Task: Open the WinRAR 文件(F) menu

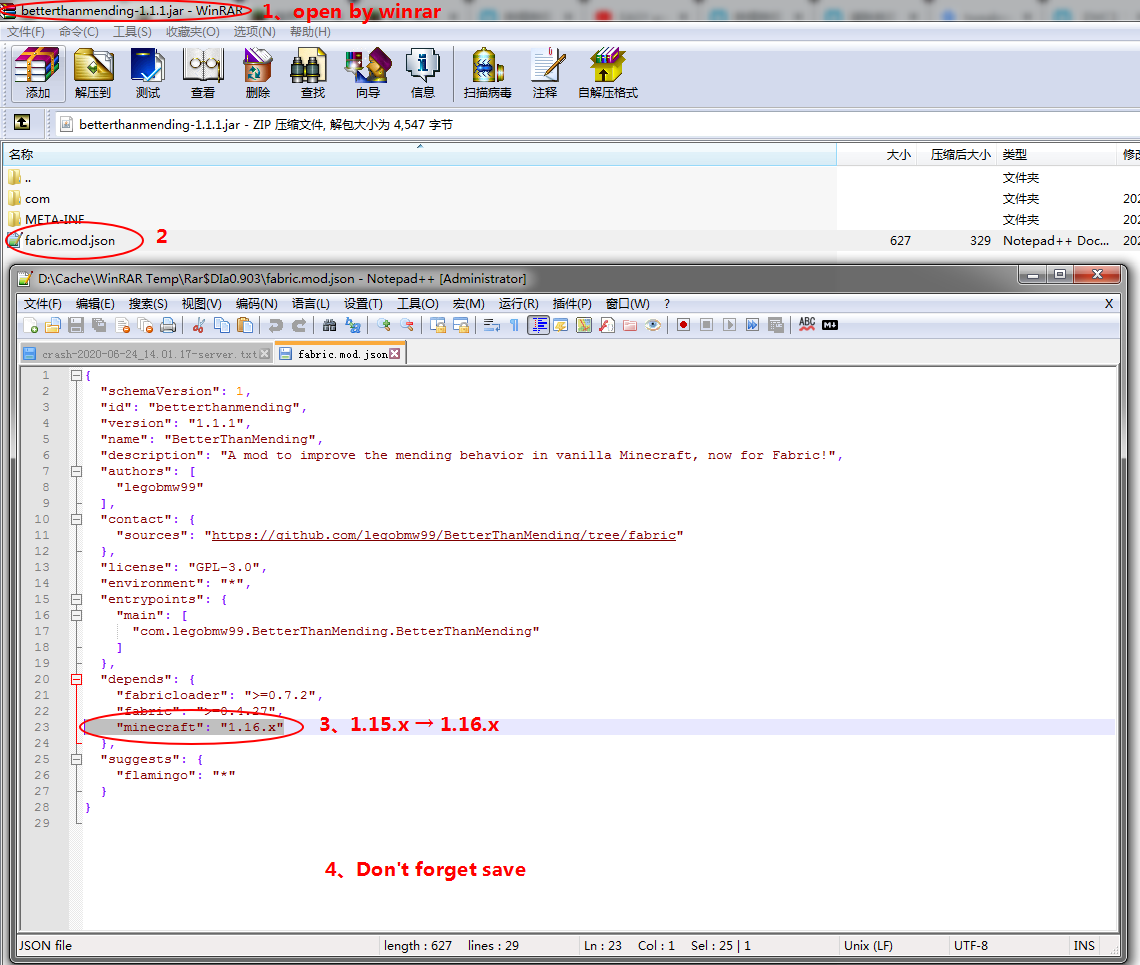Action: point(26,31)
